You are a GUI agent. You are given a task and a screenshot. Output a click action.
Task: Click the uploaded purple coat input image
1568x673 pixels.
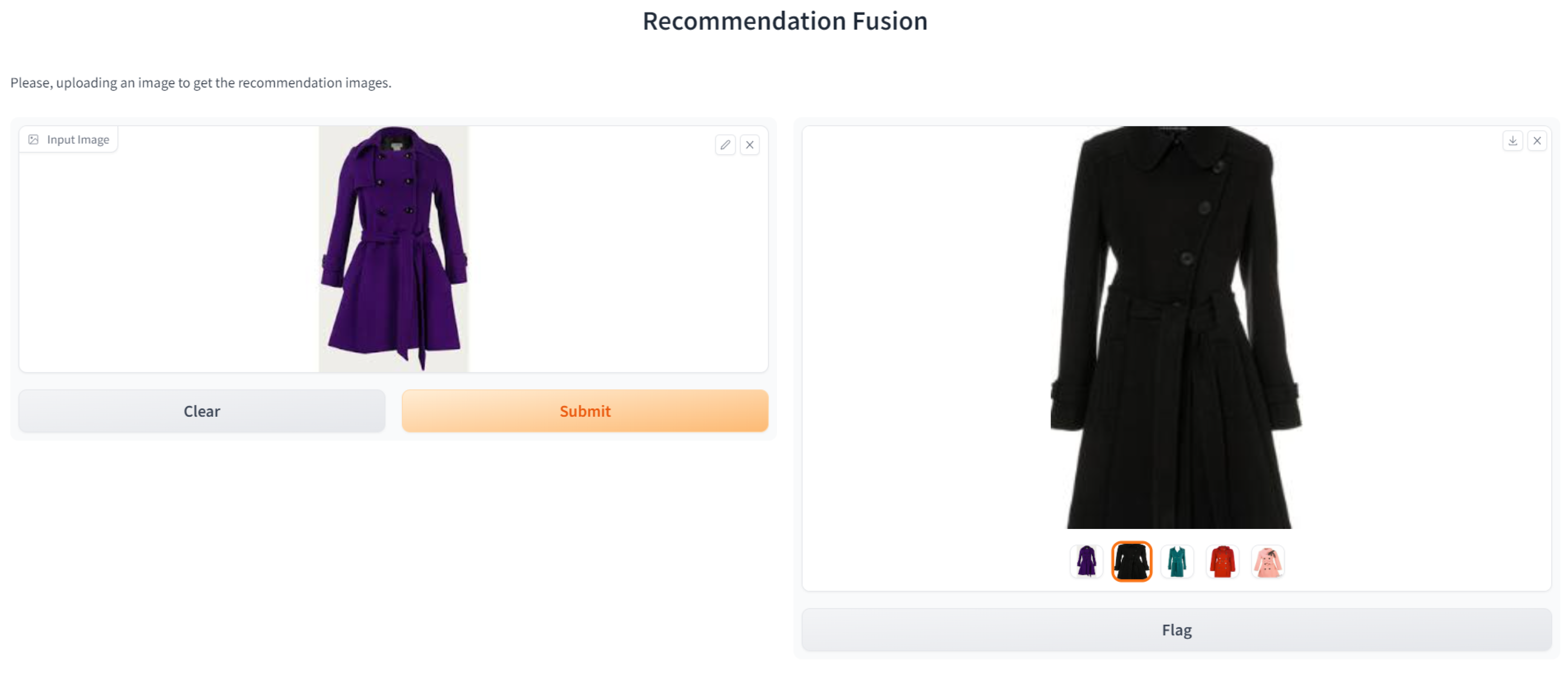coord(394,249)
